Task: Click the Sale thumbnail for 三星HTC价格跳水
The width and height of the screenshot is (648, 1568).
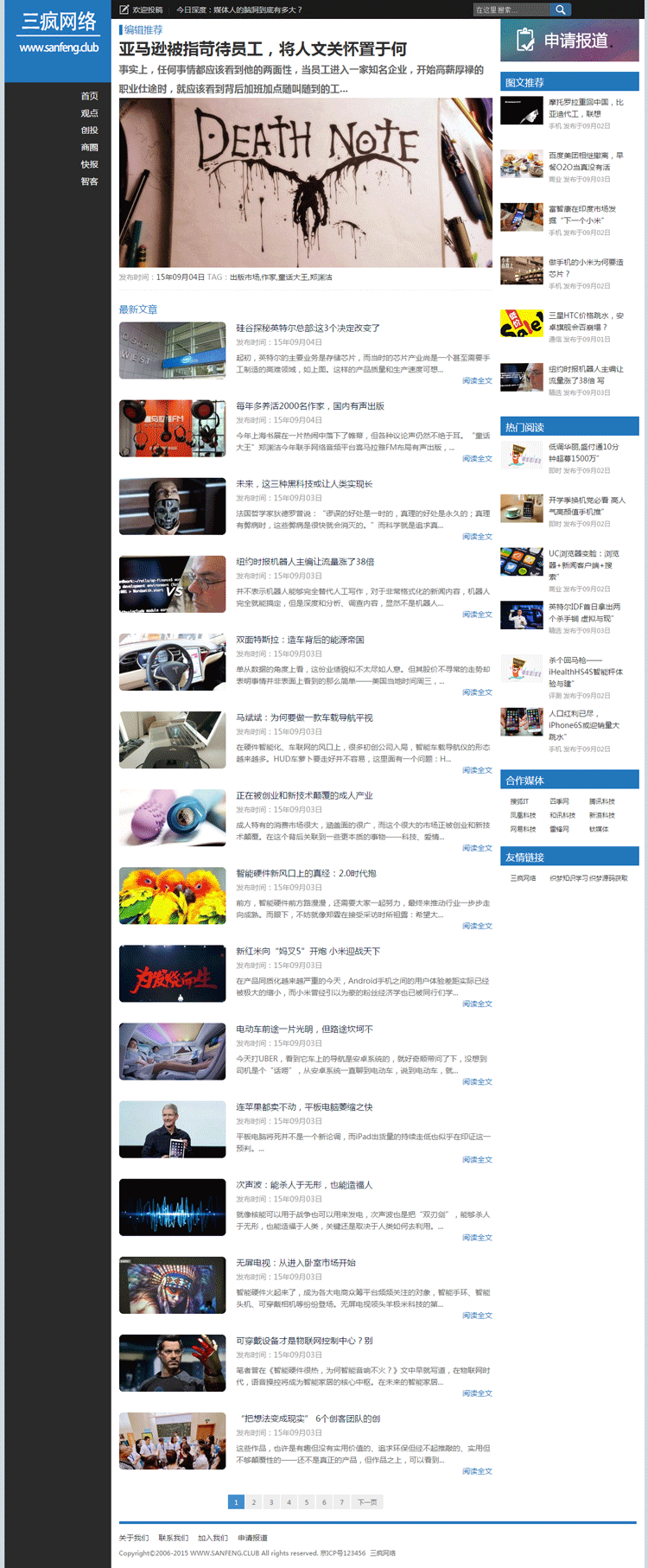Action: pyautogui.click(x=522, y=323)
